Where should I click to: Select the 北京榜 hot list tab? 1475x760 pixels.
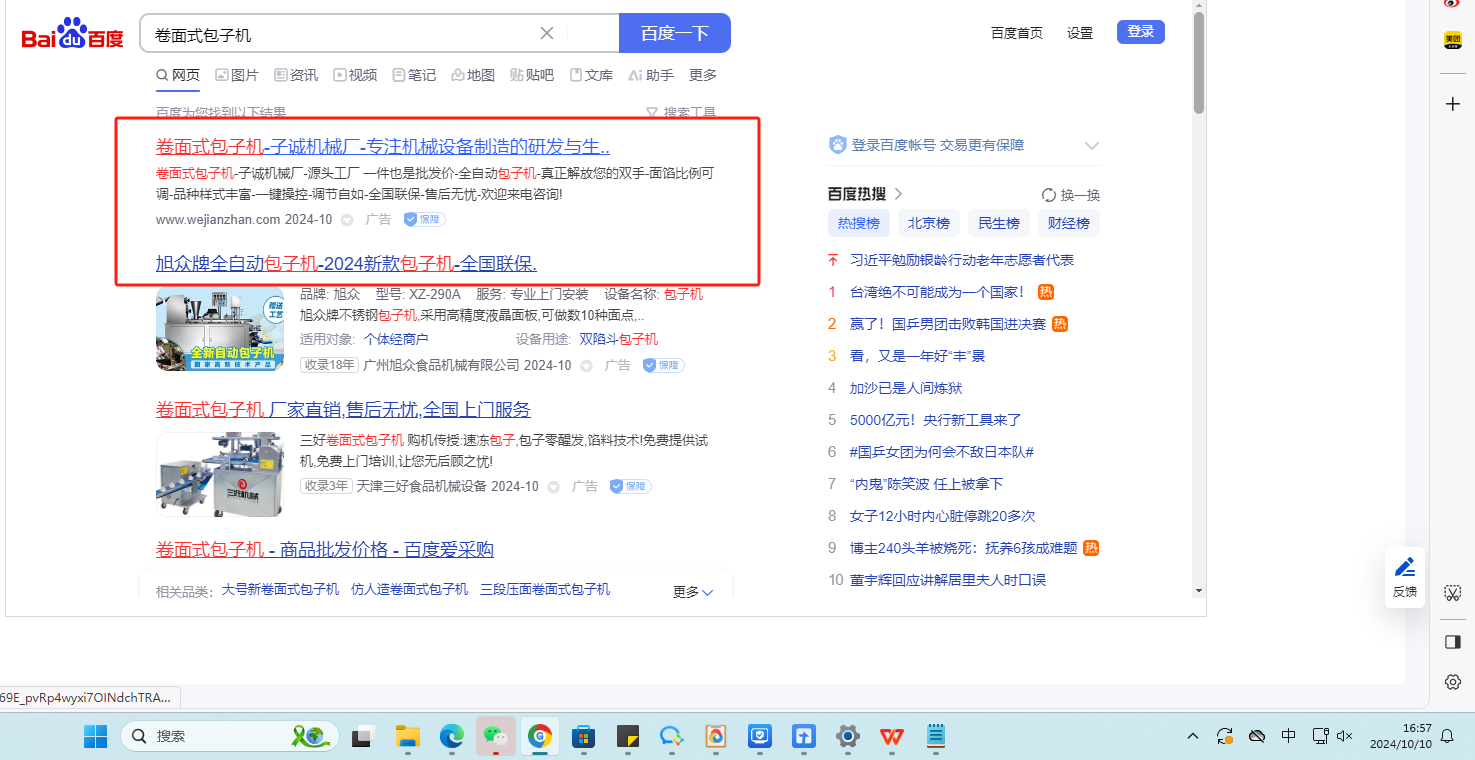(x=928, y=223)
